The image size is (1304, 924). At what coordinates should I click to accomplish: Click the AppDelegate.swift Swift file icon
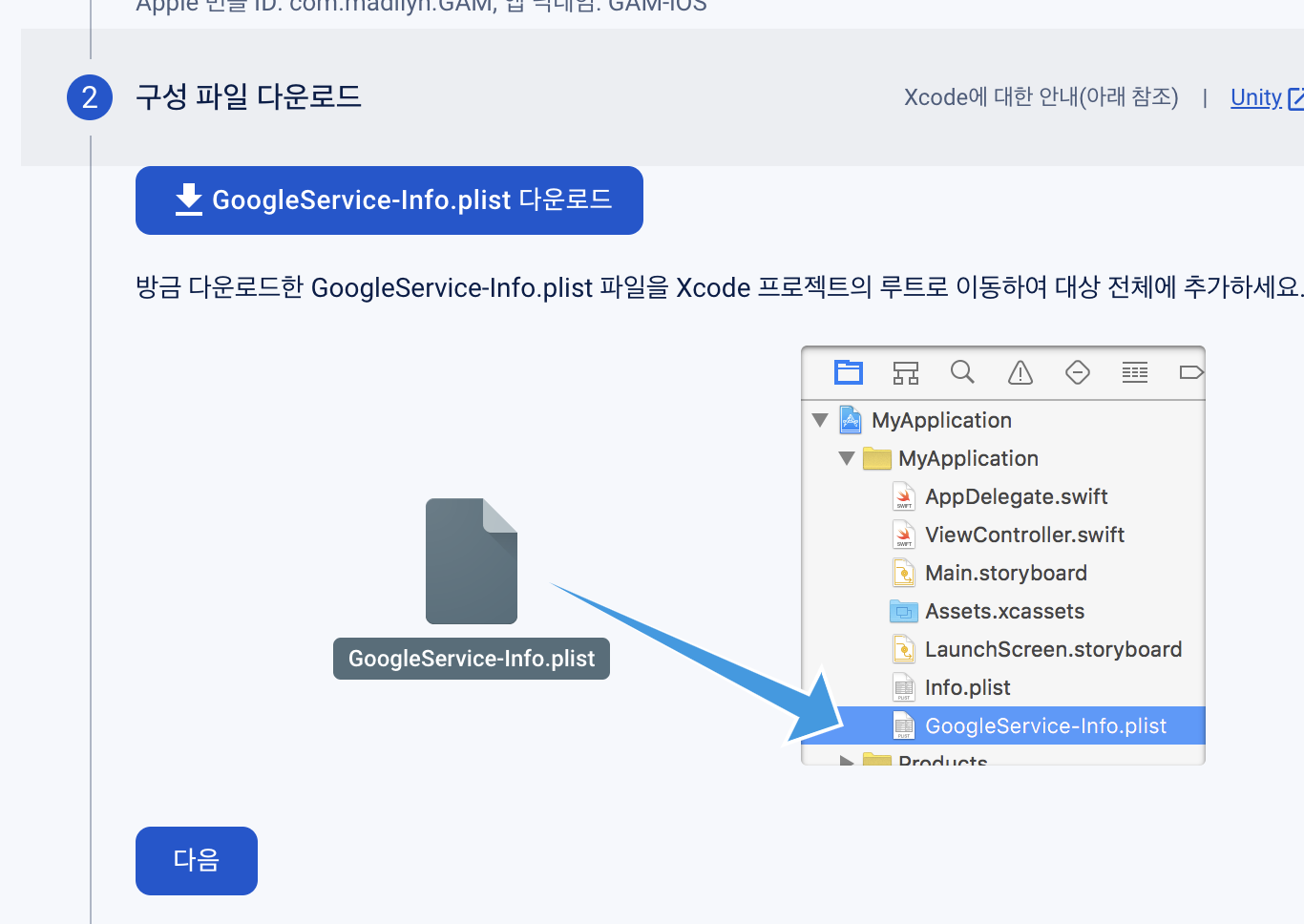click(903, 496)
